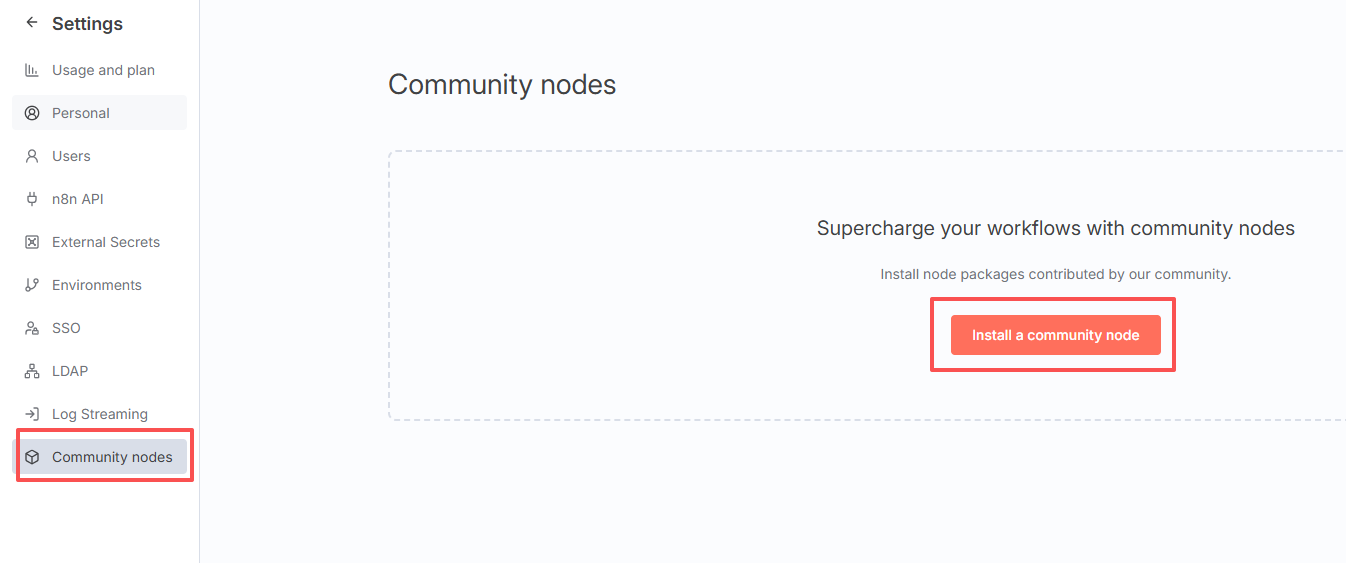Click the Personal user circle icon
Image resolution: width=1346 pixels, height=563 pixels.
[x=32, y=113]
